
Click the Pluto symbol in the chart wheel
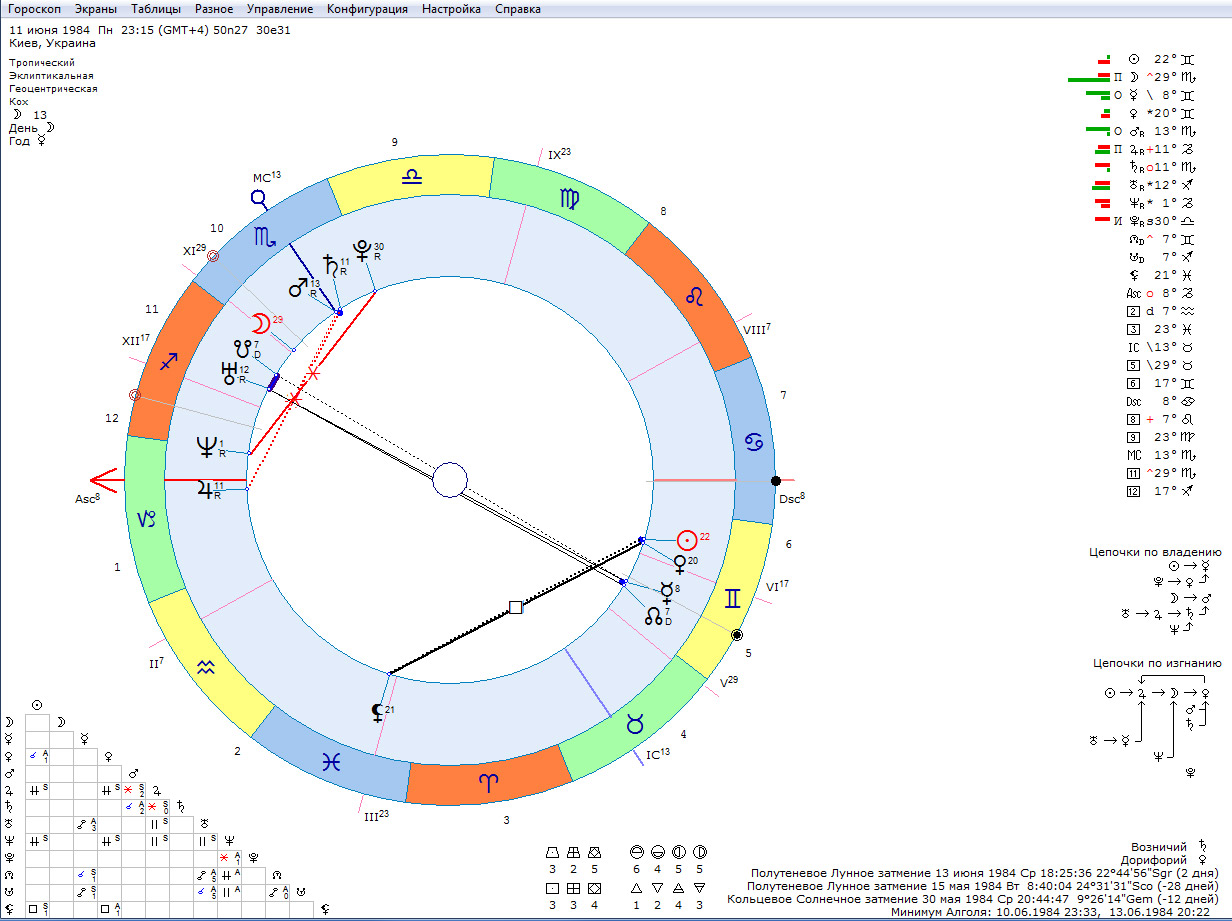pos(362,250)
